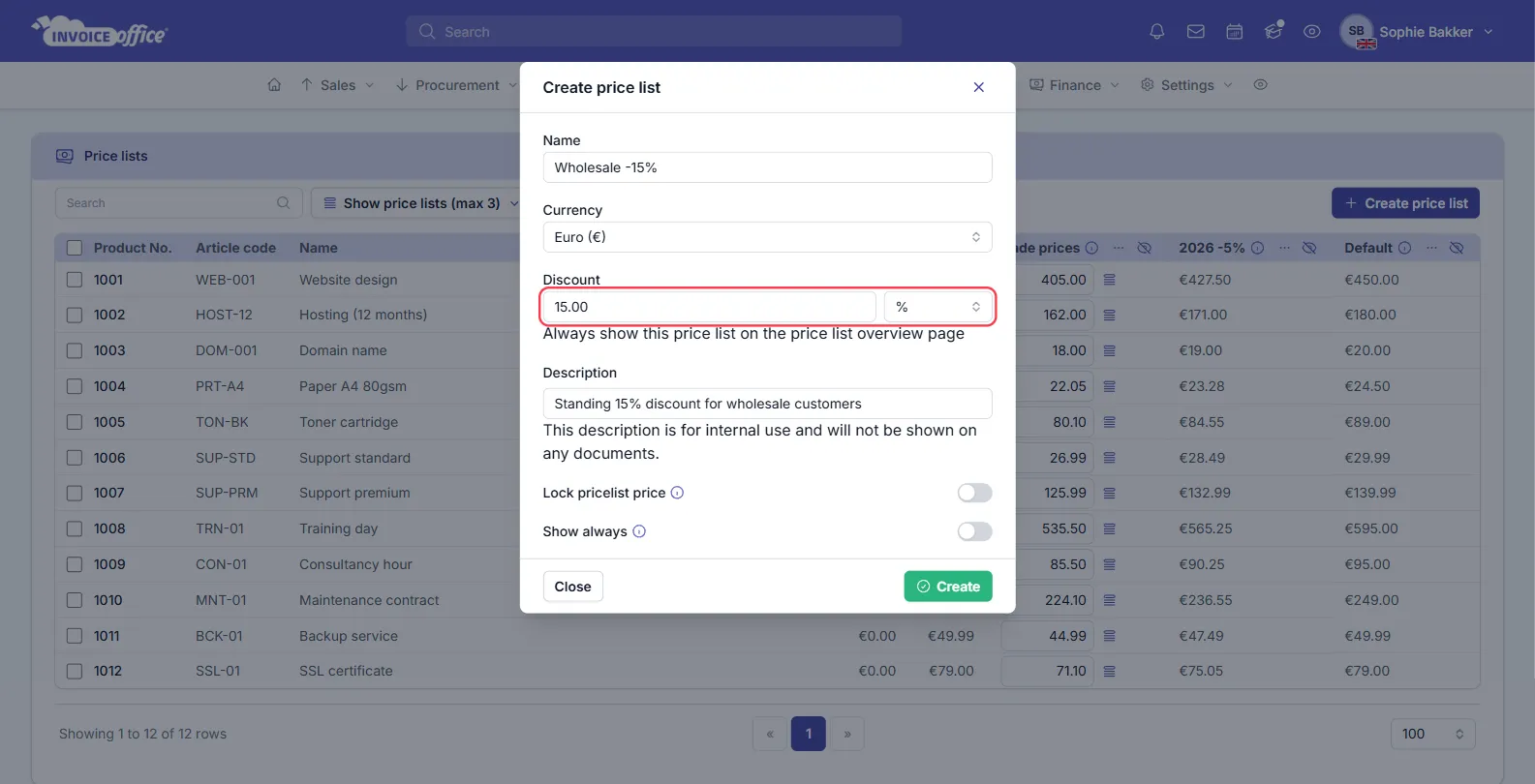Image resolution: width=1535 pixels, height=784 pixels.
Task: Open rows per page 100 dropdown
Action: [x=1432, y=734]
